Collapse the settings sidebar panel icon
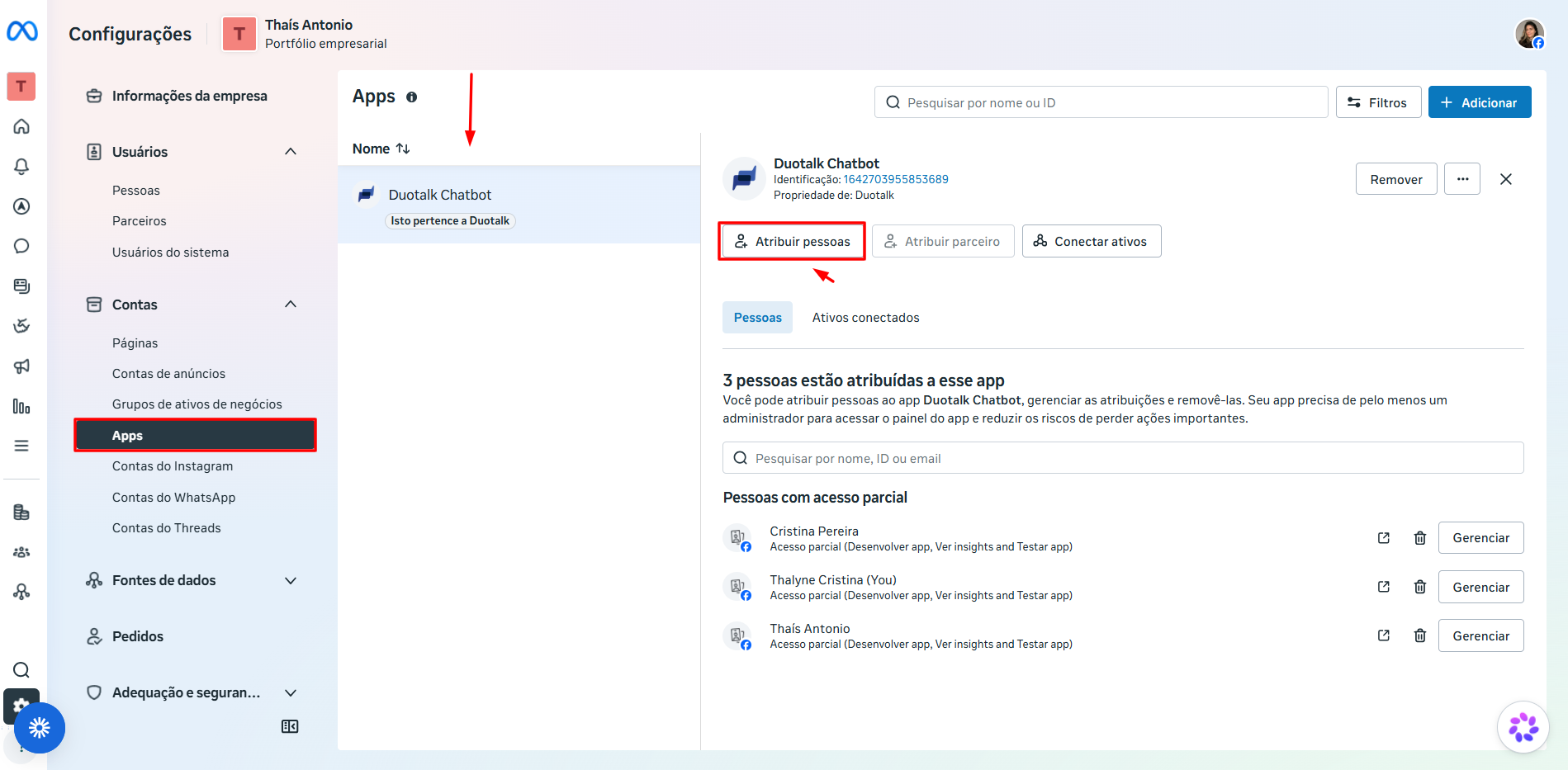The width and height of the screenshot is (1568, 770). coord(290,726)
